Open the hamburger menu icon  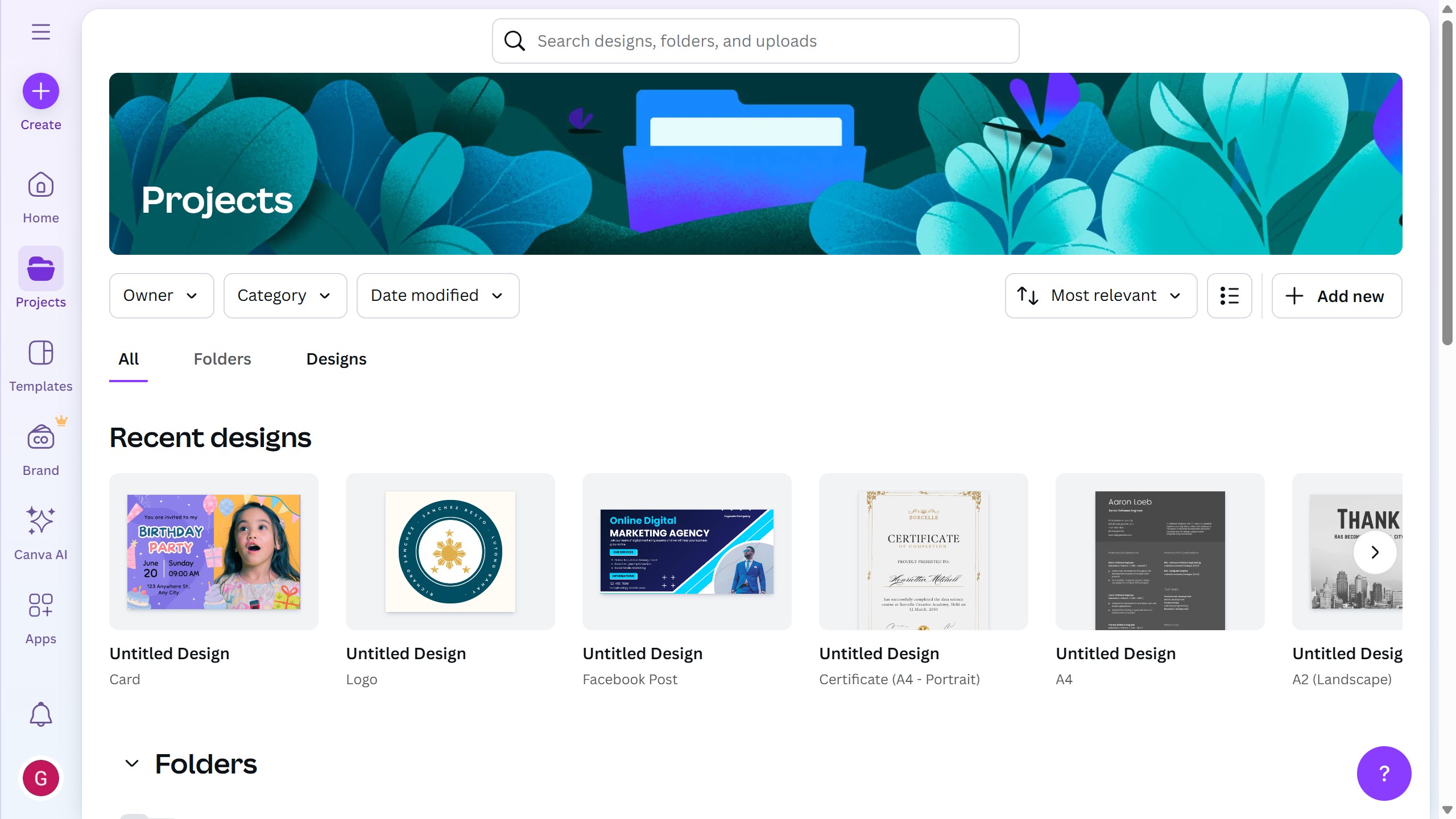[40, 32]
